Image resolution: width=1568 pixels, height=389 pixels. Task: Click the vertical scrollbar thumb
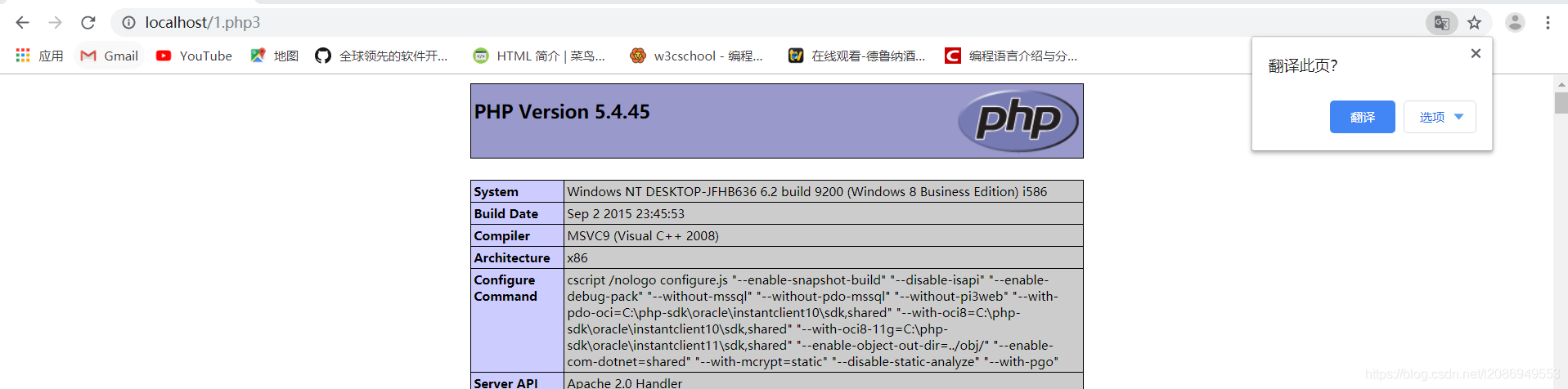click(x=1561, y=103)
